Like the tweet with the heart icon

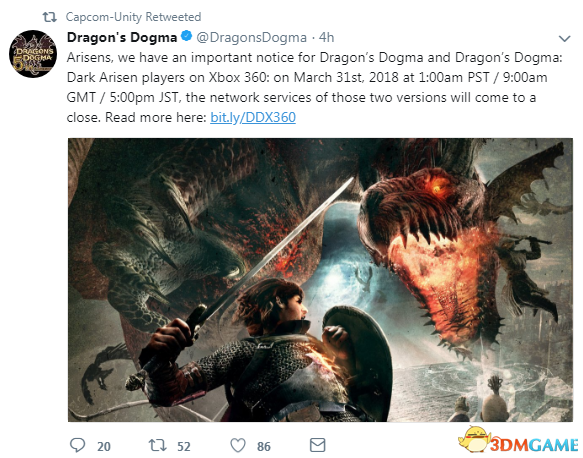click(x=238, y=445)
